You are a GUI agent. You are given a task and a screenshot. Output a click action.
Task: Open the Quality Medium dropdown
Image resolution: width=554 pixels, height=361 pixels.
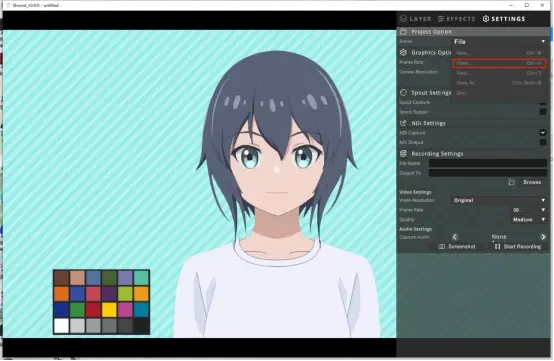coord(529,220)
